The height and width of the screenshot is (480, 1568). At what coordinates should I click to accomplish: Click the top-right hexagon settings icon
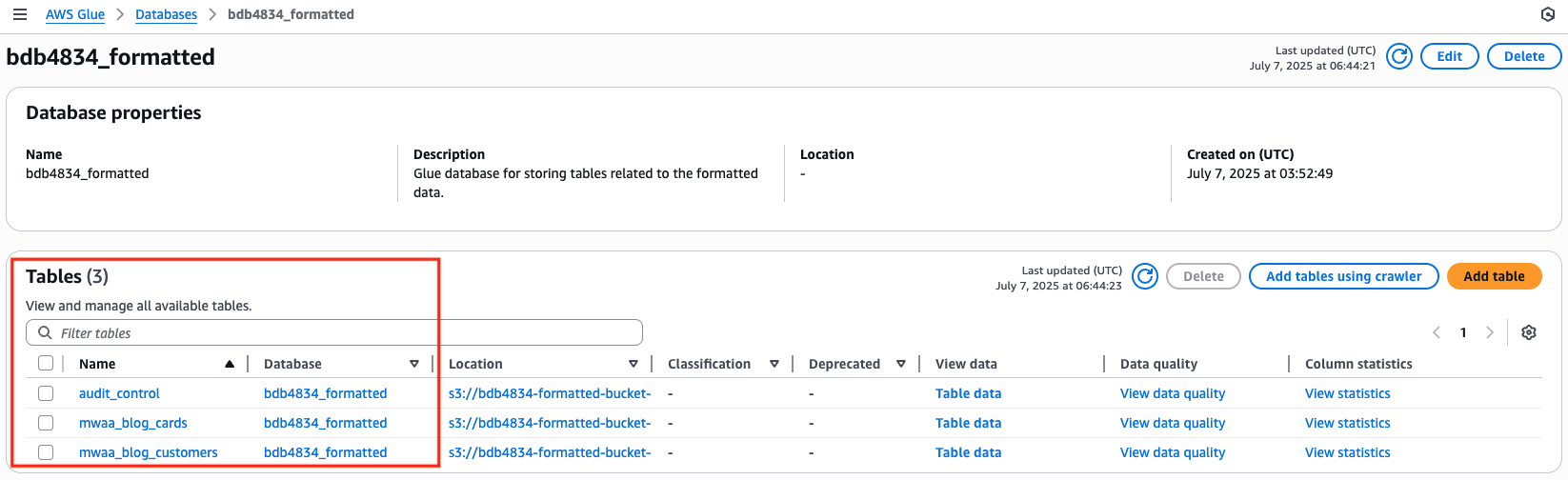1548,15
